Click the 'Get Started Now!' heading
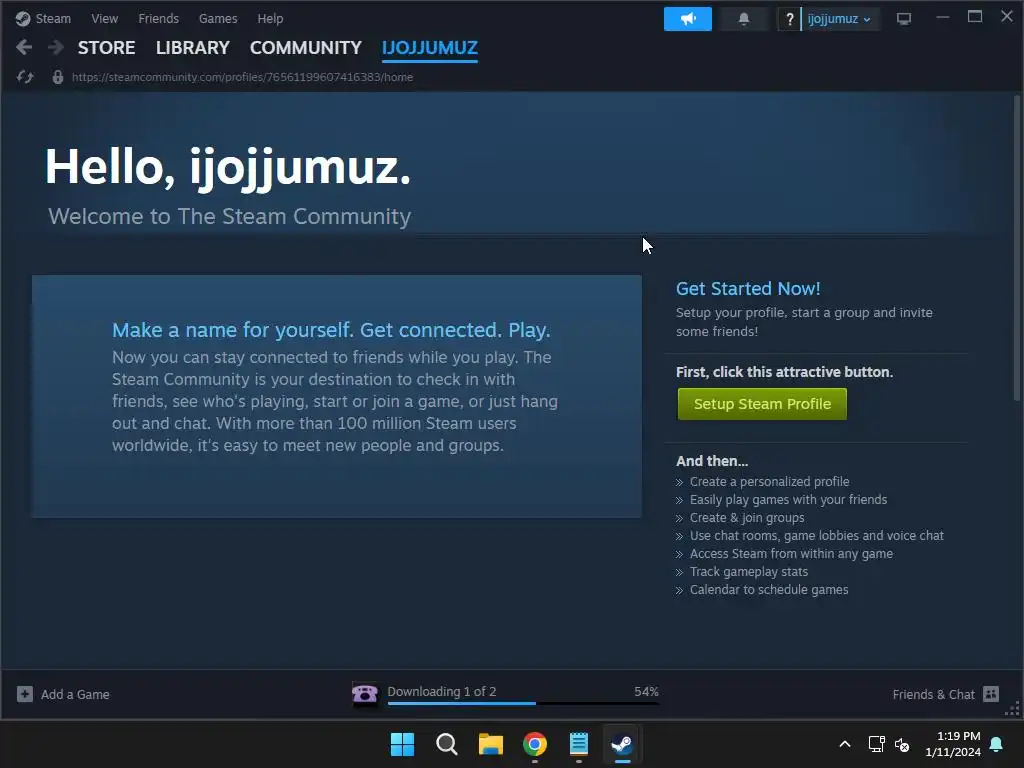 (748, 289)
